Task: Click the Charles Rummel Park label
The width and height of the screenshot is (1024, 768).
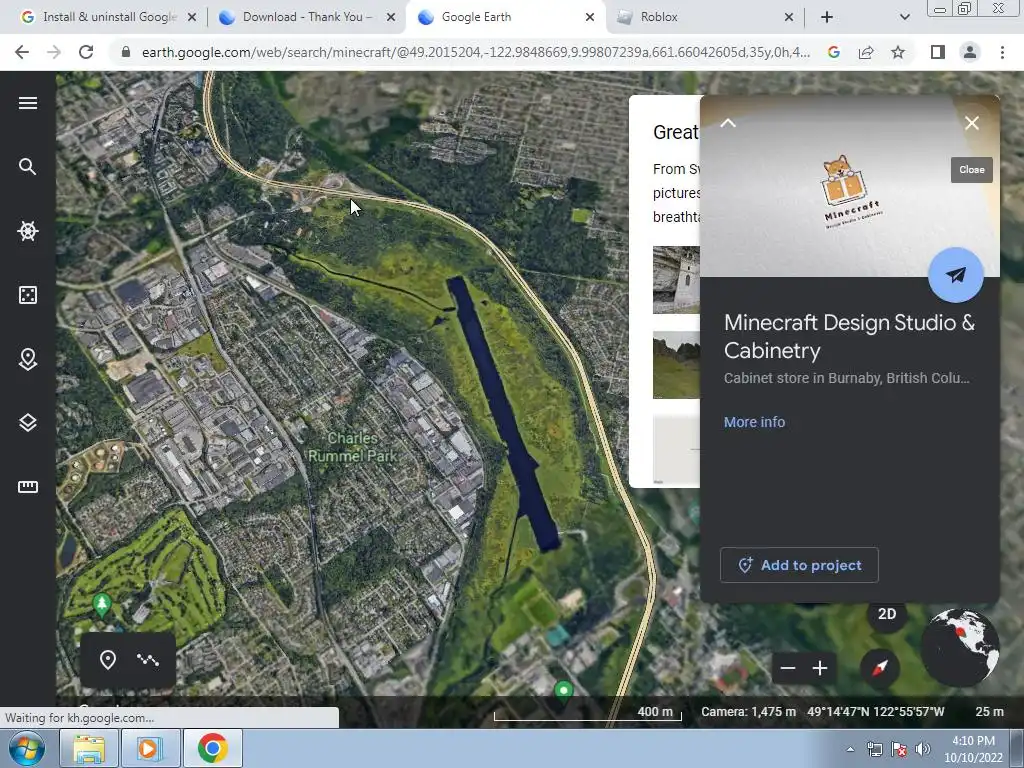Action: tap(352, 447)
